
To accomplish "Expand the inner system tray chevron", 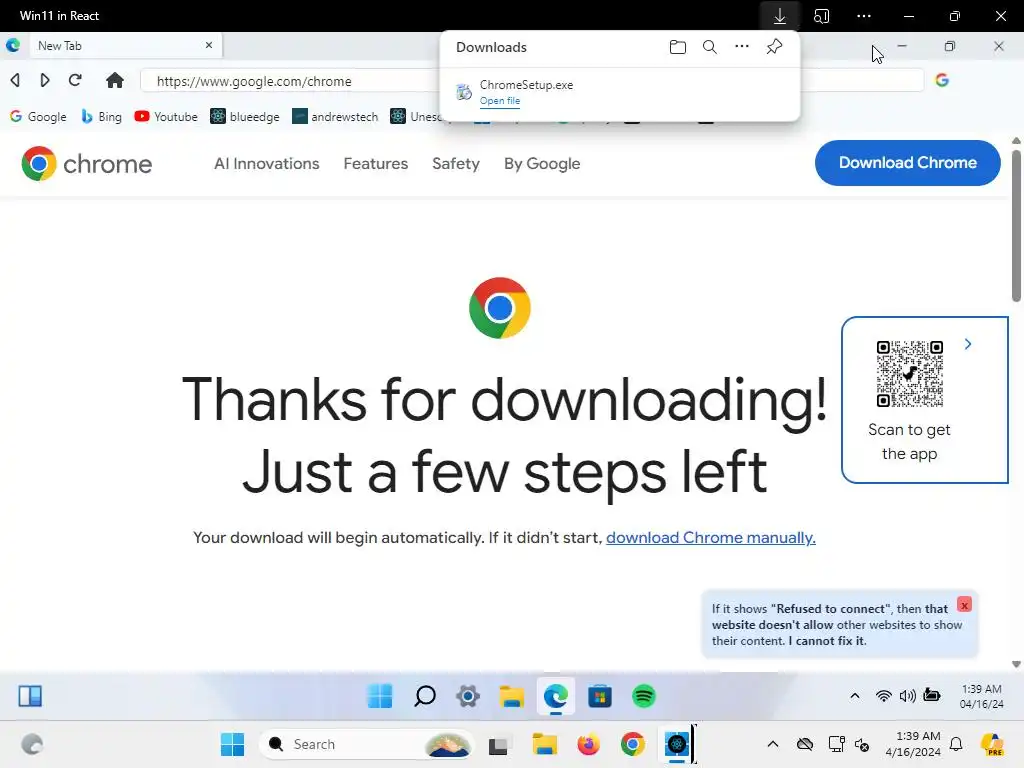I will click(x=855, y=696).
